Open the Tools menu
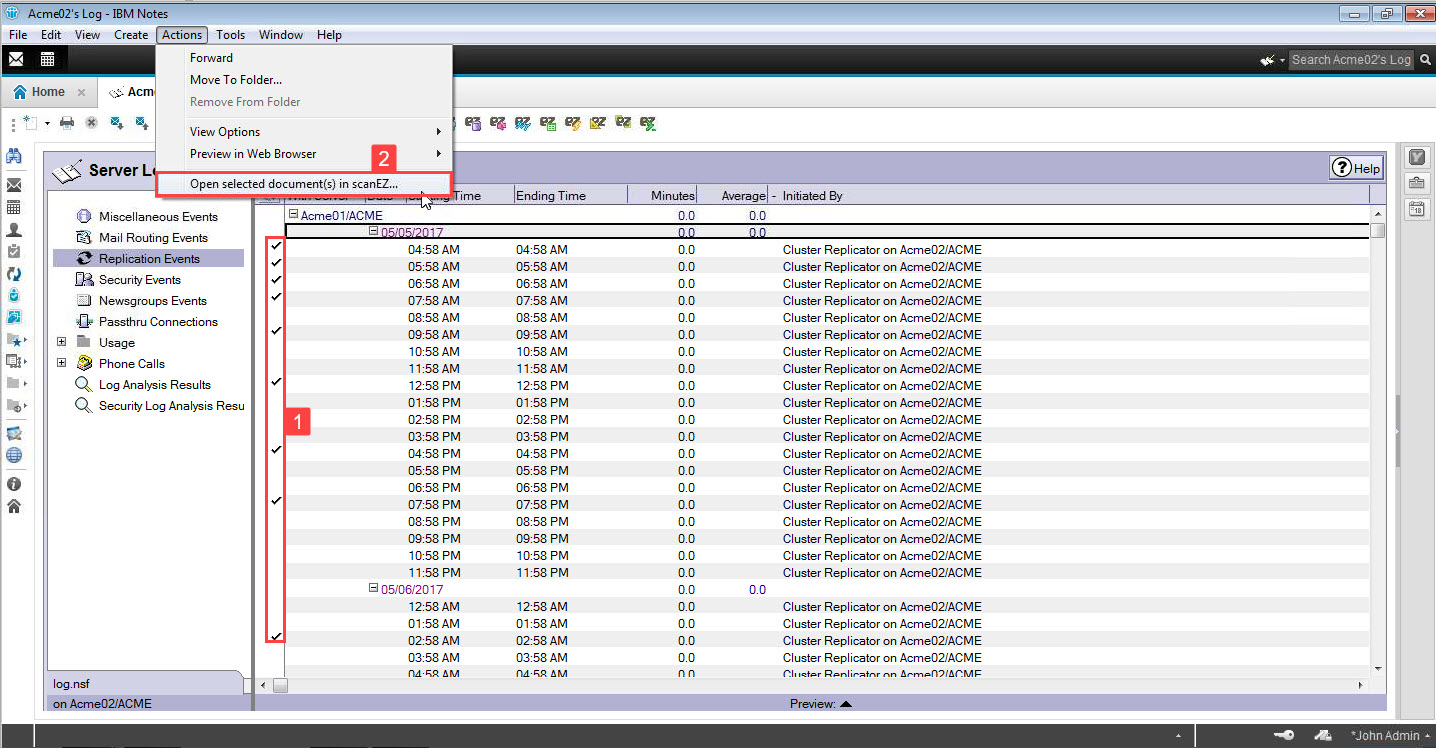This screenshot has height=748, width=1436. [x=230, y=34]
